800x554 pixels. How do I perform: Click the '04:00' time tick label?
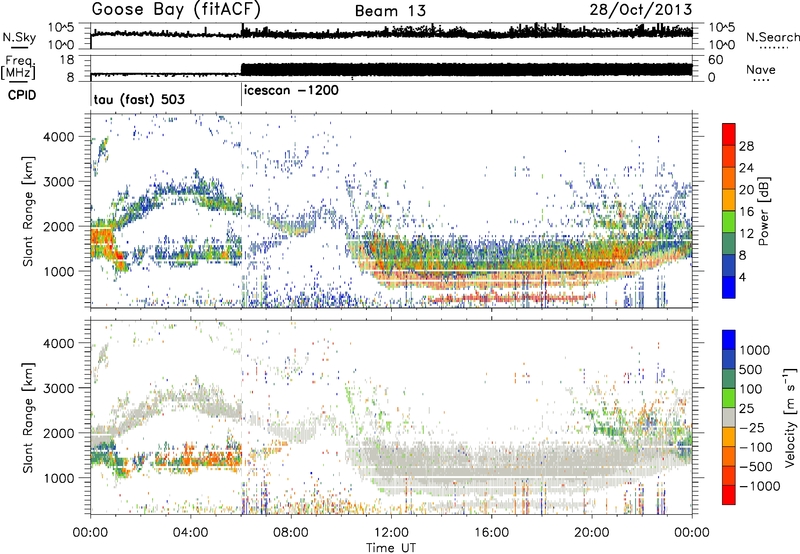point(190,533)
